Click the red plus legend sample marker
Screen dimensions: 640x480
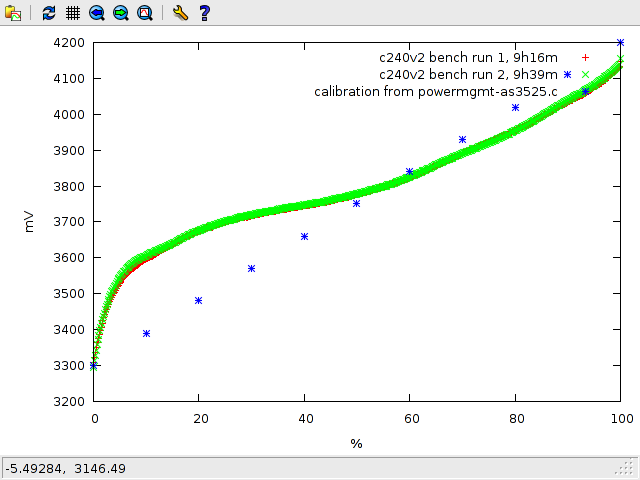pyautogui.click(x=585, y=58)
